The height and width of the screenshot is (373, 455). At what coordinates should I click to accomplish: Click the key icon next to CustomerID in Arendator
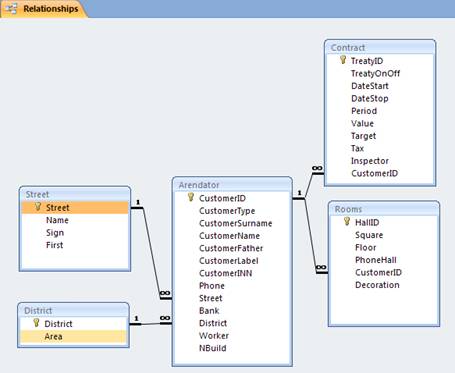click(191, 197)
